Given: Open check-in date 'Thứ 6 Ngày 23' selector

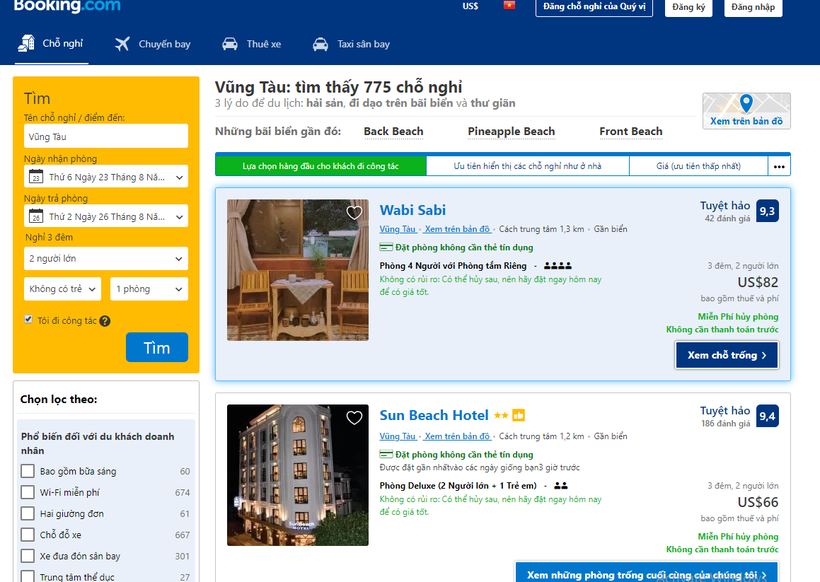Looking at the screenshot, I should coord(106,177).
